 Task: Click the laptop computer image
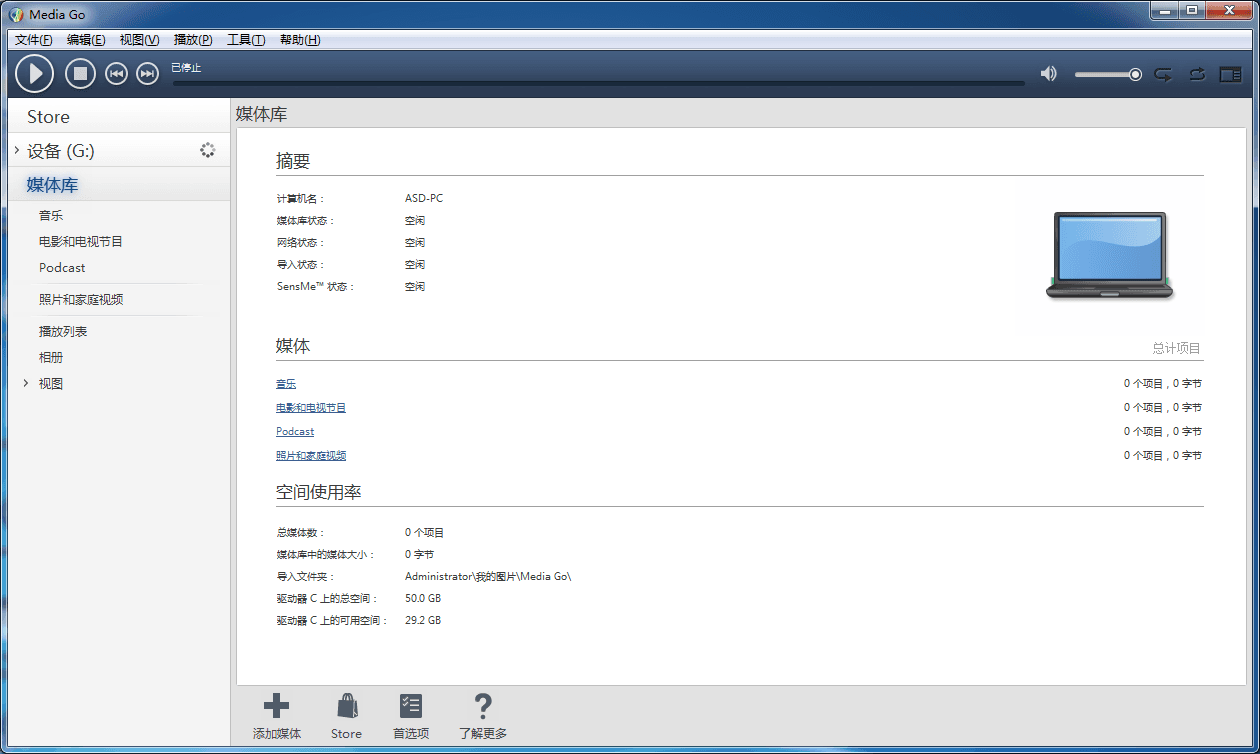point(1109,255)
